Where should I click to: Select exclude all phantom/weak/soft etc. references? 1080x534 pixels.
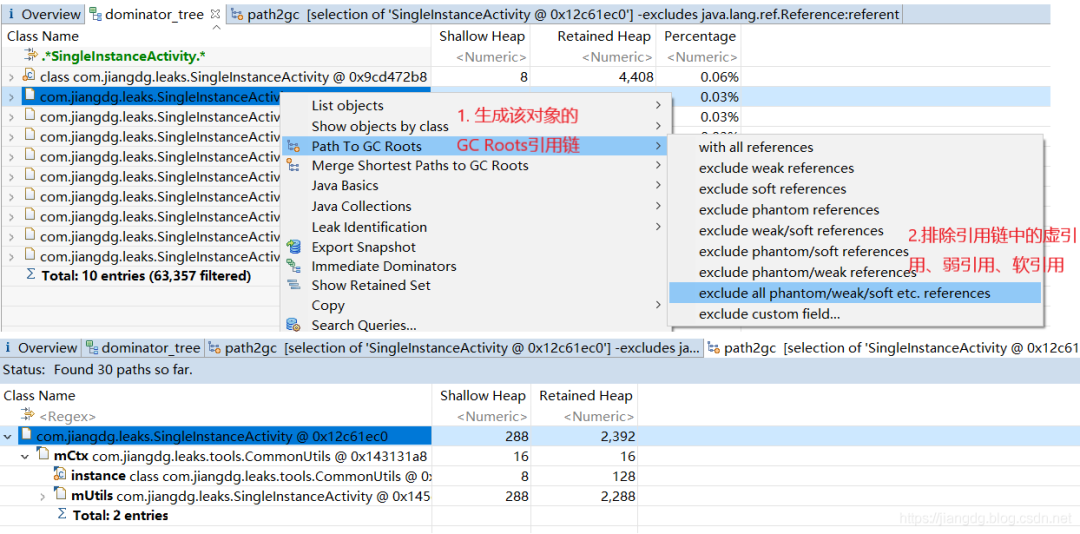click(x=855, y=293)
